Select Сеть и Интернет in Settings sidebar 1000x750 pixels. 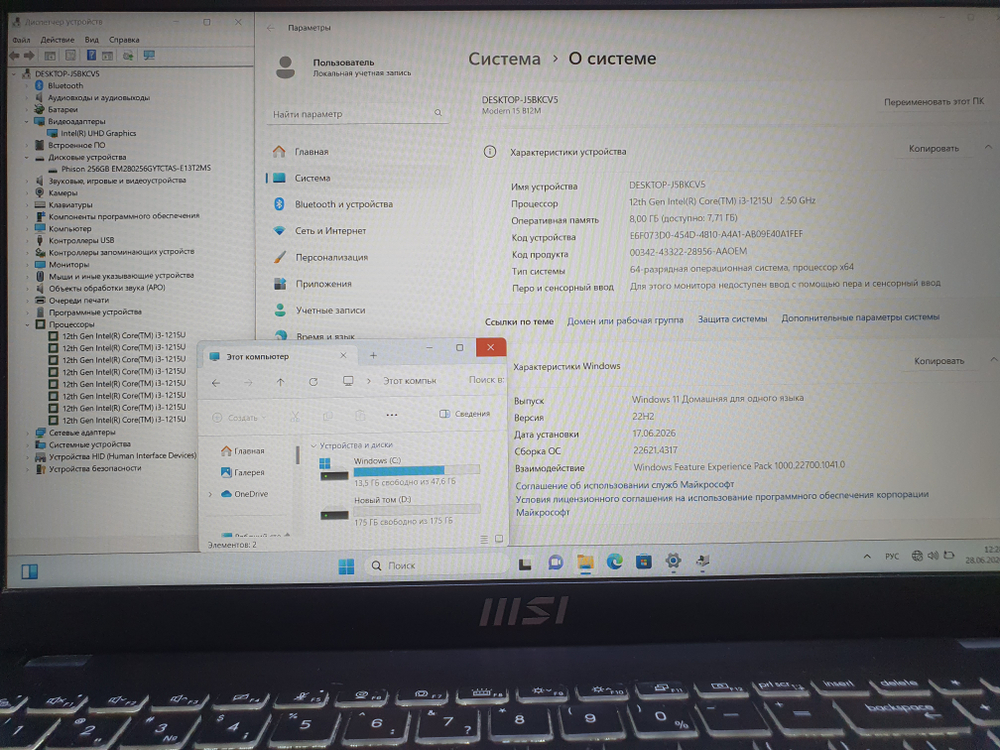(x=330, y=231)
